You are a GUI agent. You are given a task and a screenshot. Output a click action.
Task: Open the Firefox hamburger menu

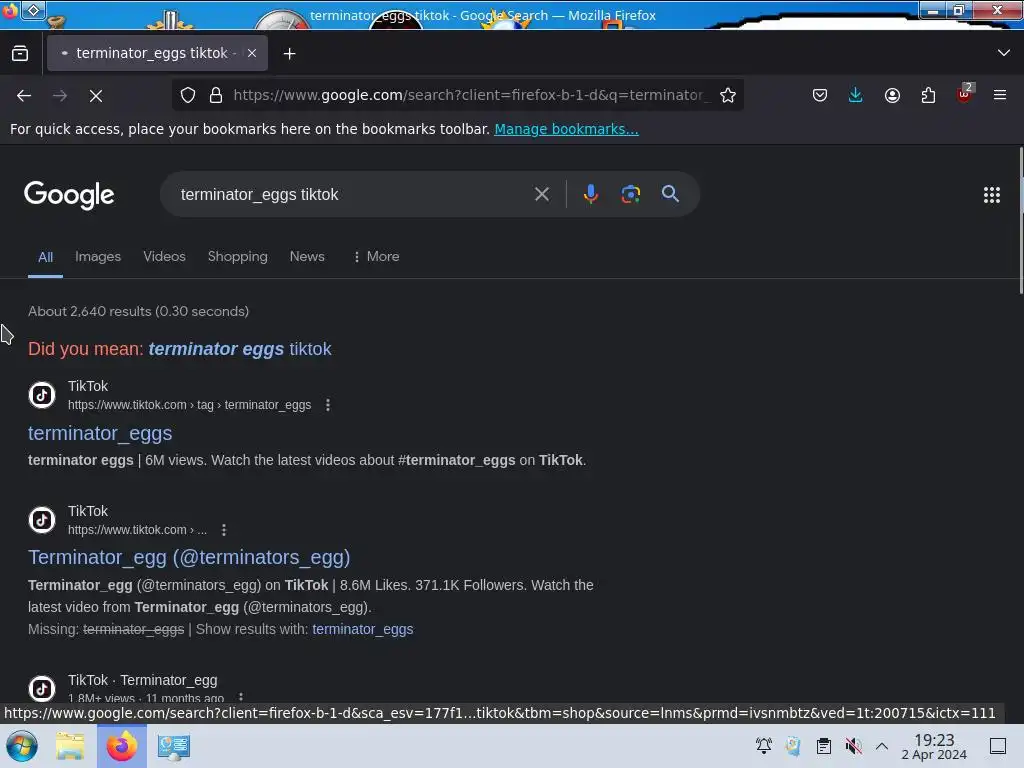(1000, 95)
